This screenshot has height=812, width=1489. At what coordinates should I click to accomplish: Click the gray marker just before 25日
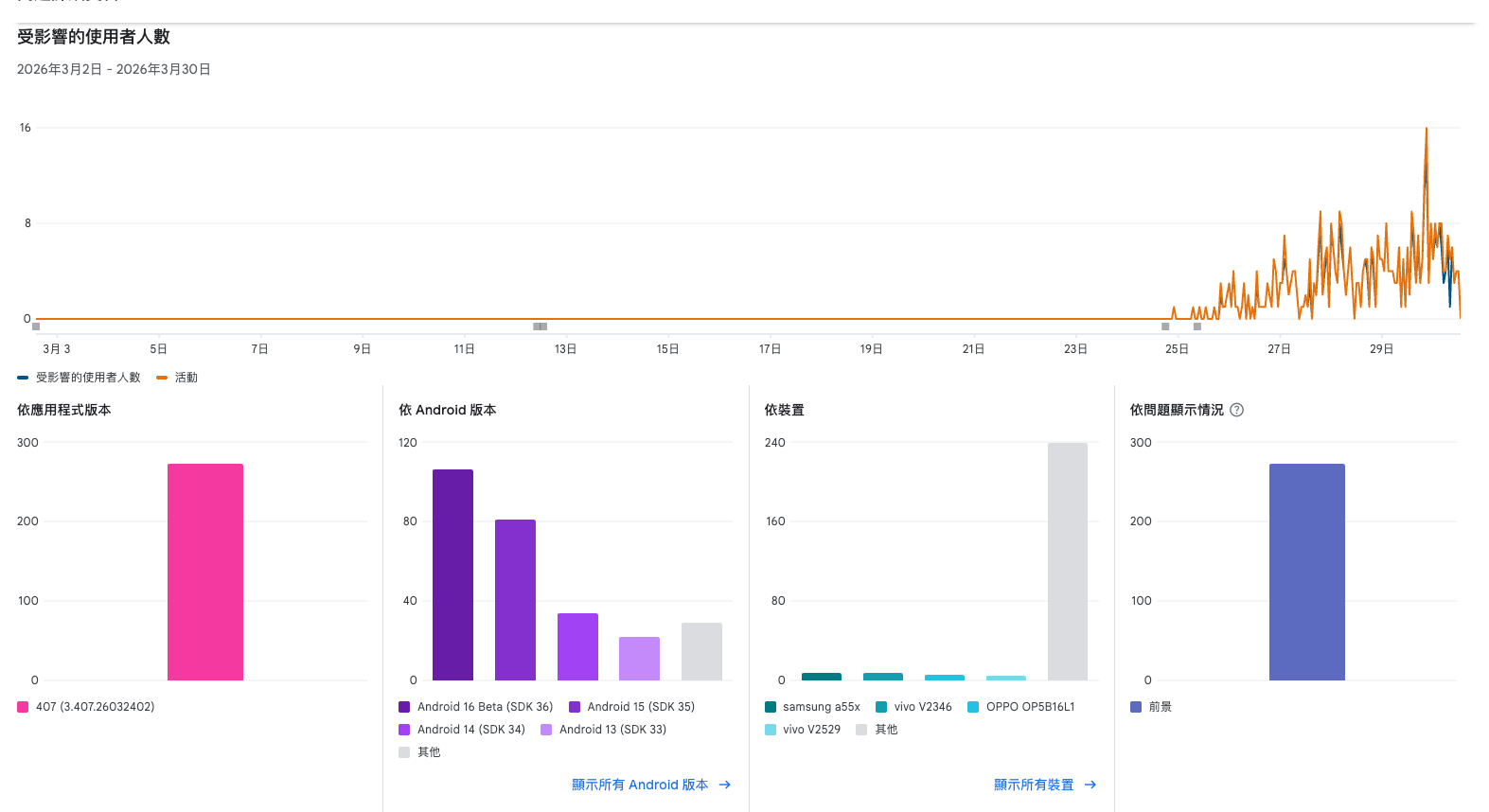coord(1165,327)
